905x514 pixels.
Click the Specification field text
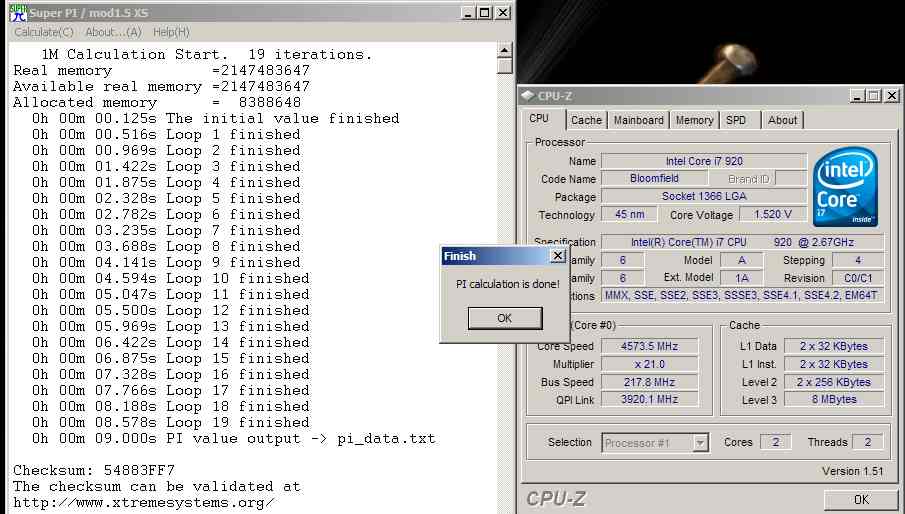[743, 242]
